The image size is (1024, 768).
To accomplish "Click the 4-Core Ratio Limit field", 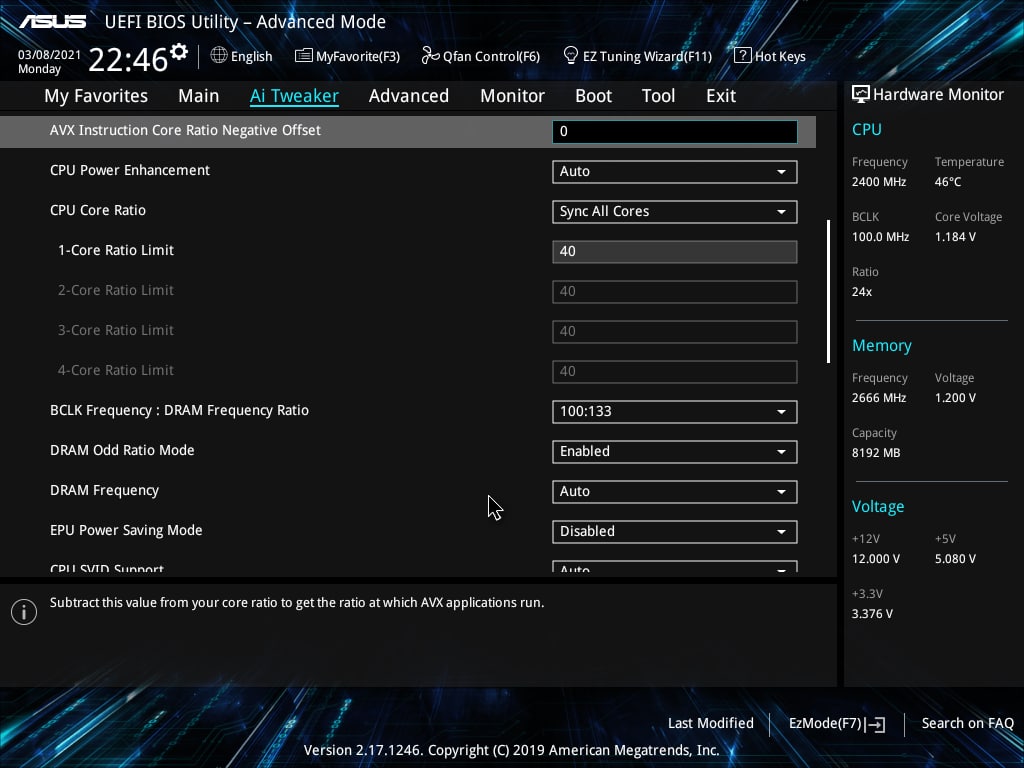I will click(674, 372).
